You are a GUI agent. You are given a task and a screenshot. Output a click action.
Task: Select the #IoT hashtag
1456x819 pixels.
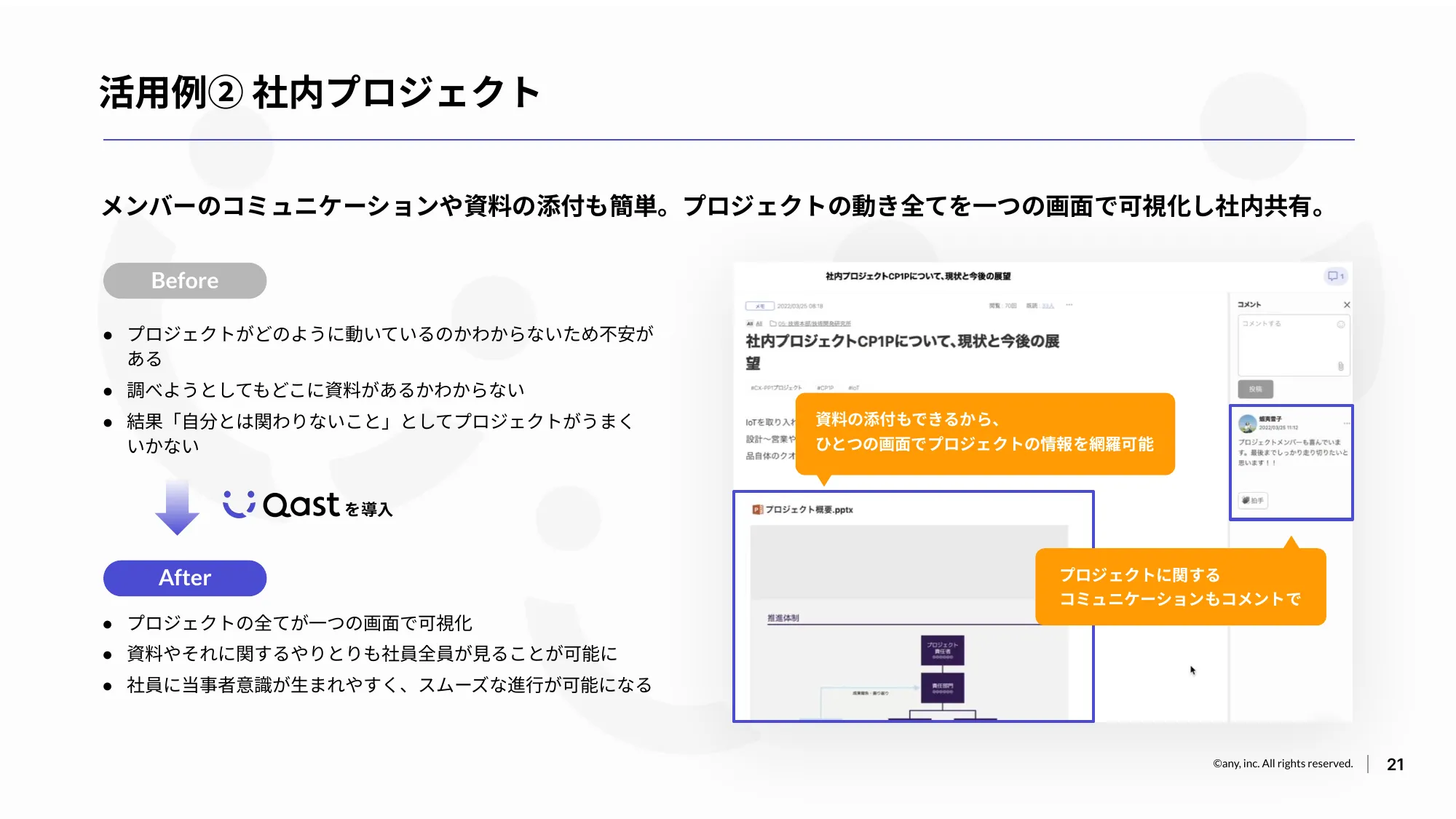click(x=853, y=388)
